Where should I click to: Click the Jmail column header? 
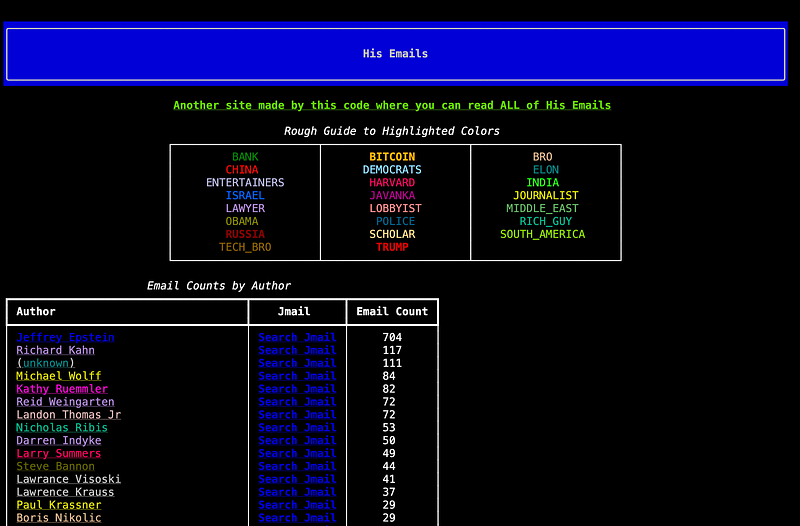pyautogui.click(x=294, y=311)
